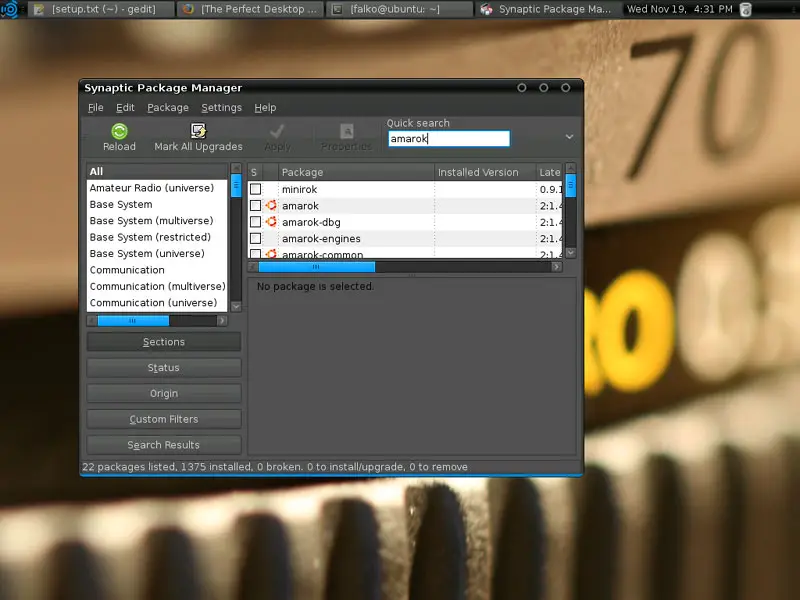Click the package list vertical scrollbar thumb
This screenshot has width=800, height=600.
570,185
